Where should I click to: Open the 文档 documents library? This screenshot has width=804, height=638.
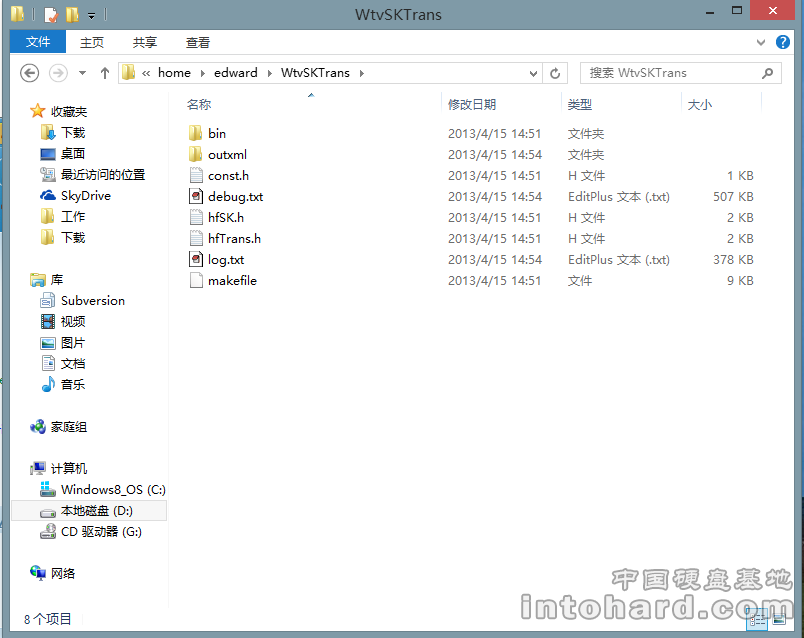(x=73, y=364)
